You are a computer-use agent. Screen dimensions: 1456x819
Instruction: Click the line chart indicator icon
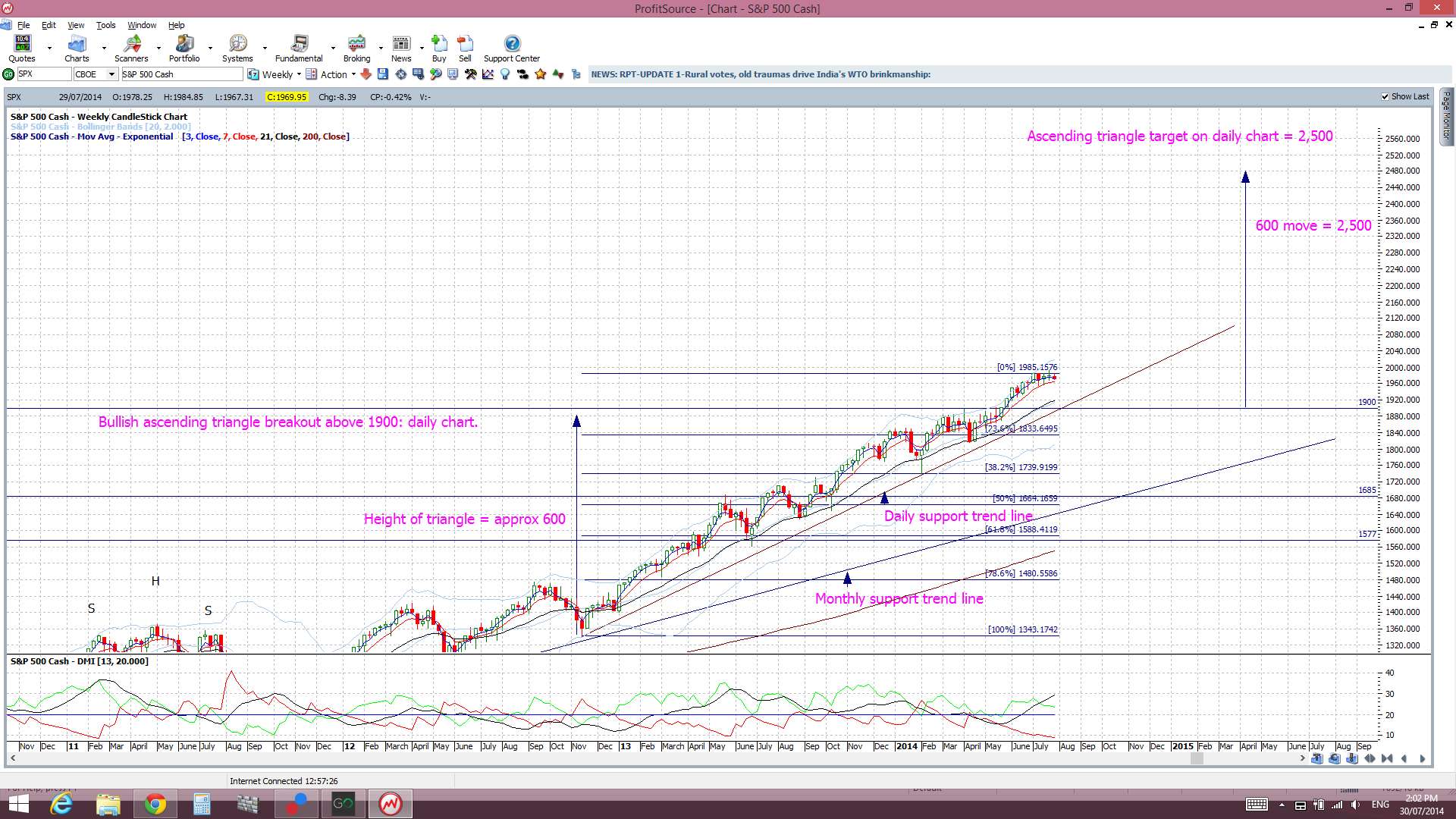tap(488, 74)
